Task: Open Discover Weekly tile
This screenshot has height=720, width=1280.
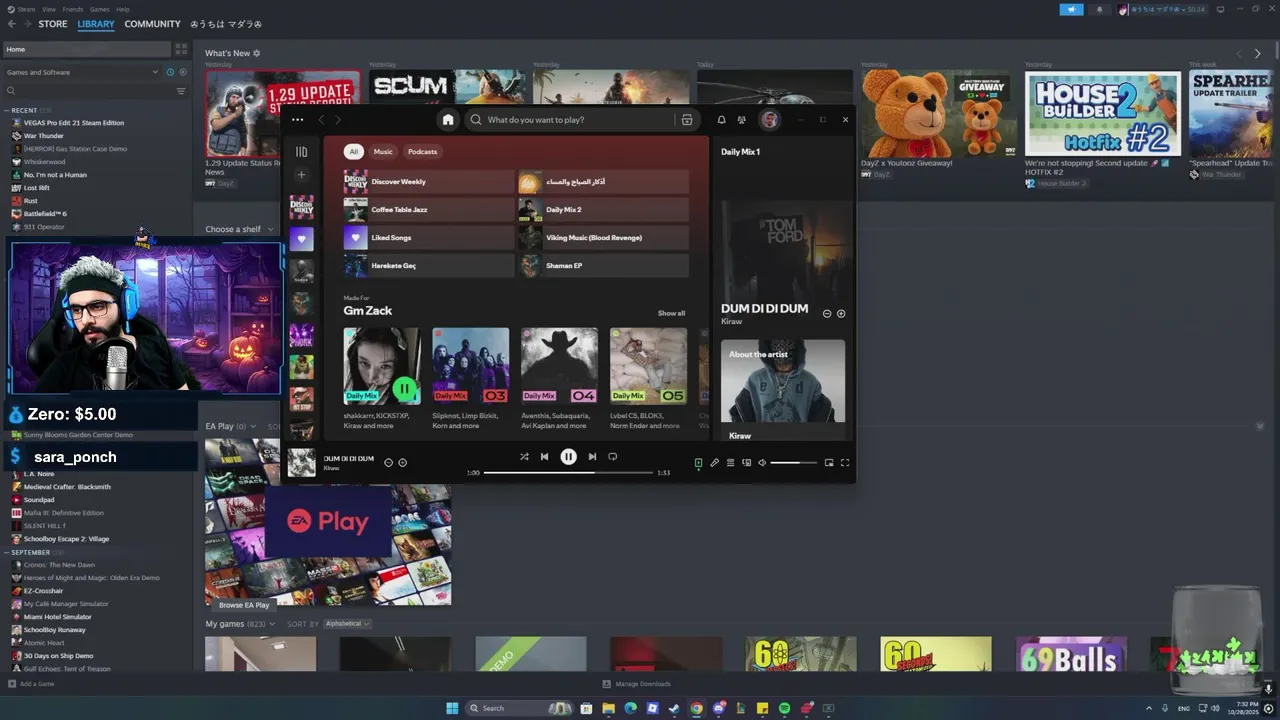Action: 428,182
